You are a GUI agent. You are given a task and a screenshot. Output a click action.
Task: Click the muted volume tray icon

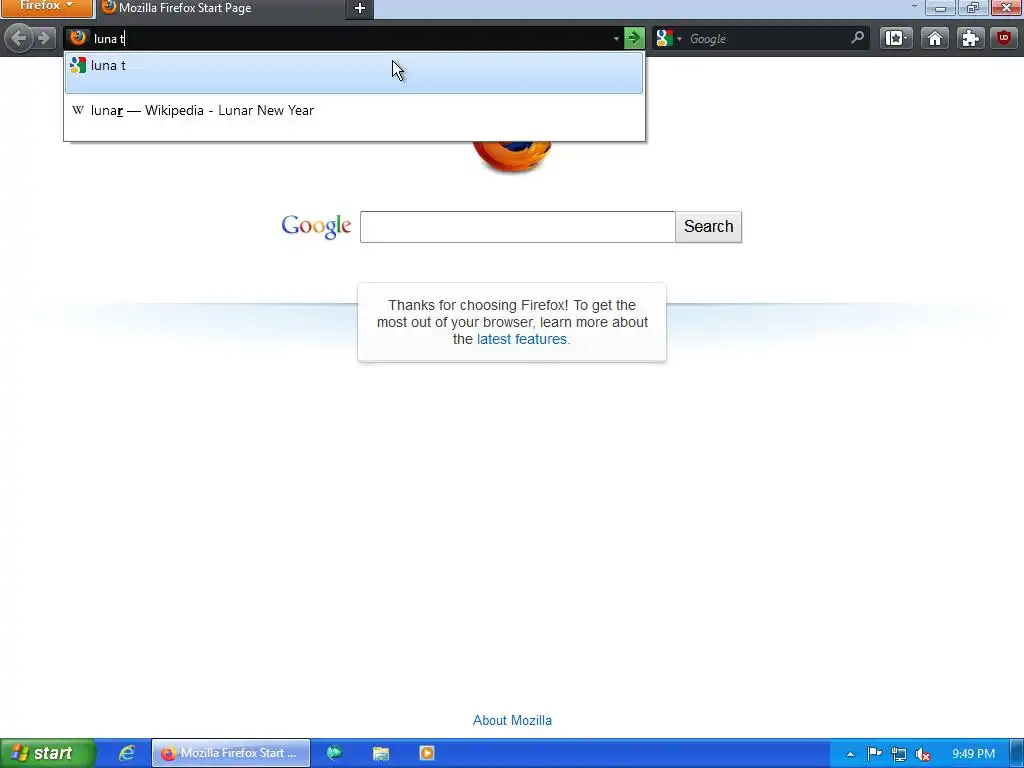923,754
